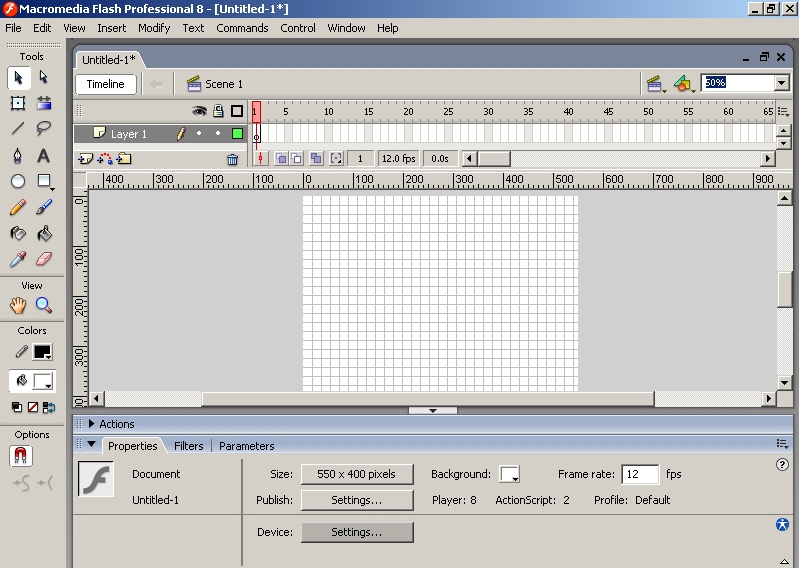
Task: Select the Rectangle tool
Action: (x=44, y=181)
